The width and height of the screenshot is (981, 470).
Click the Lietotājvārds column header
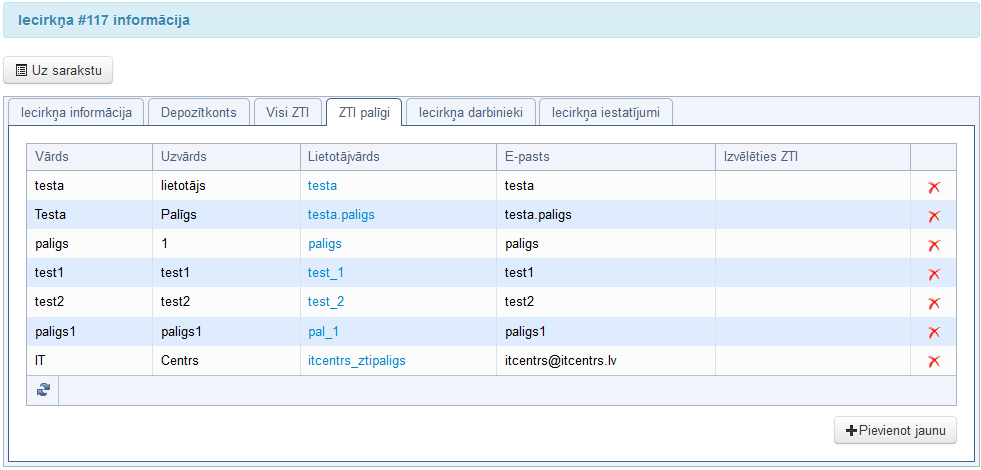(x=343, y=157)
